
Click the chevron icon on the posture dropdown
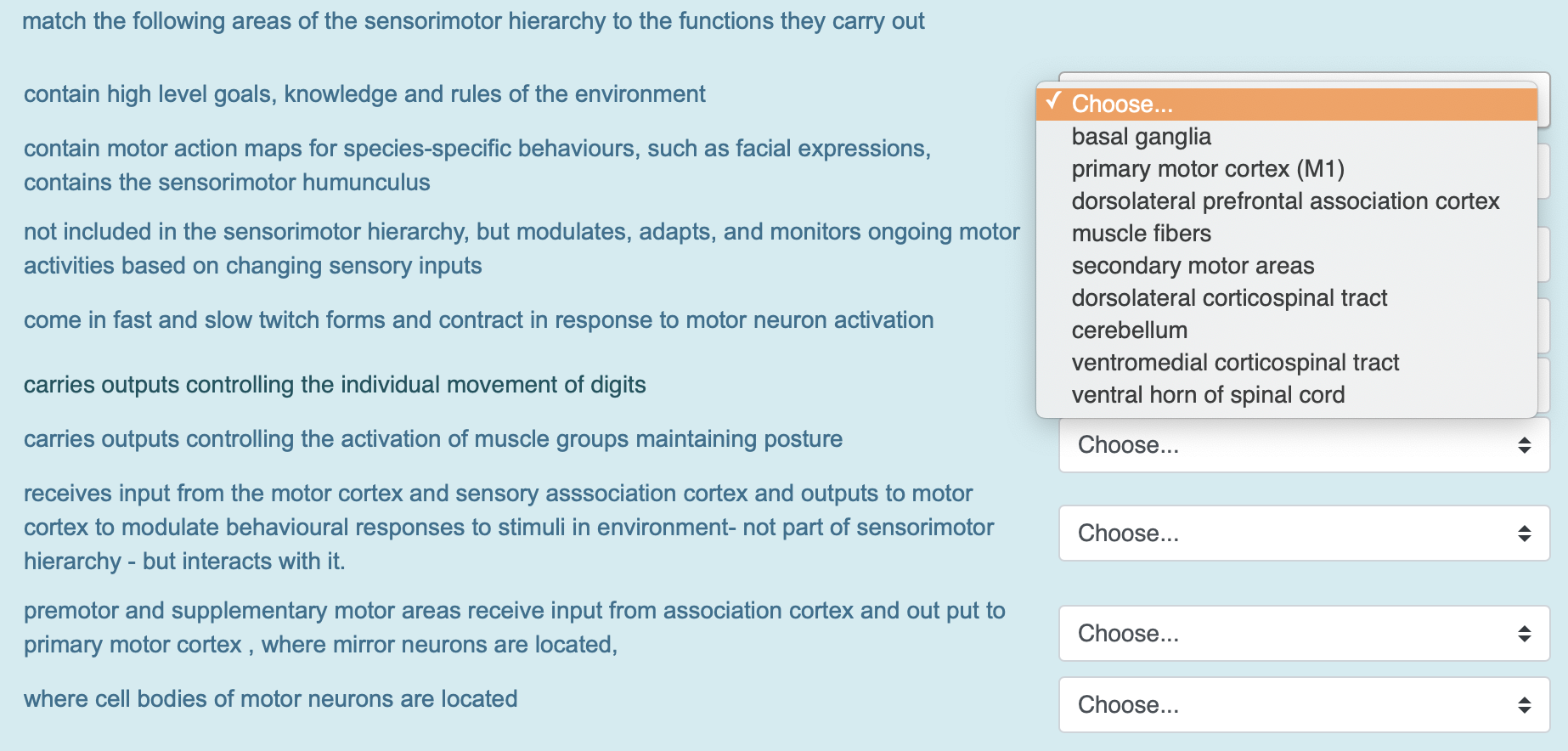click(1526, 444)
